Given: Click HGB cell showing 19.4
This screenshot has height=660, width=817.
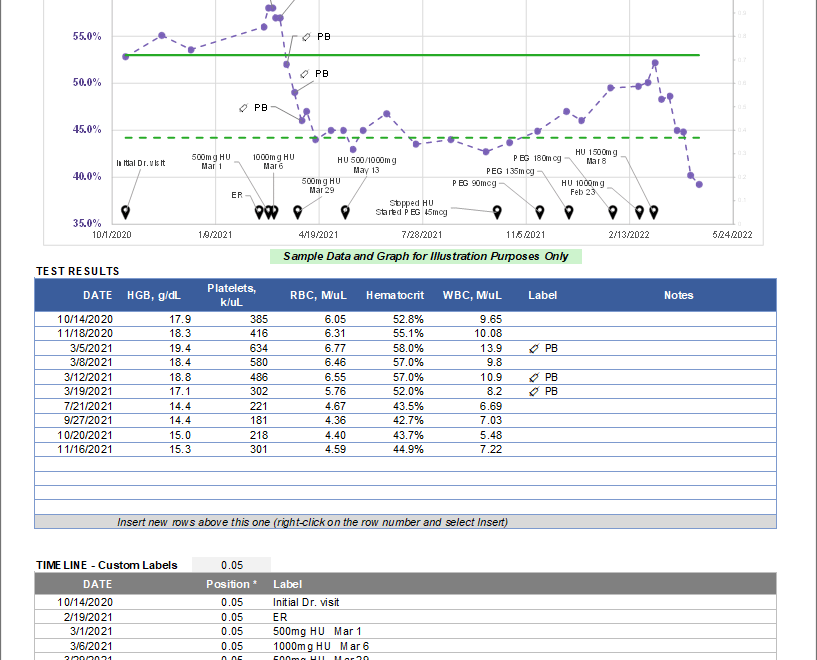Looking at the screenshot, I should click(180, 348).
